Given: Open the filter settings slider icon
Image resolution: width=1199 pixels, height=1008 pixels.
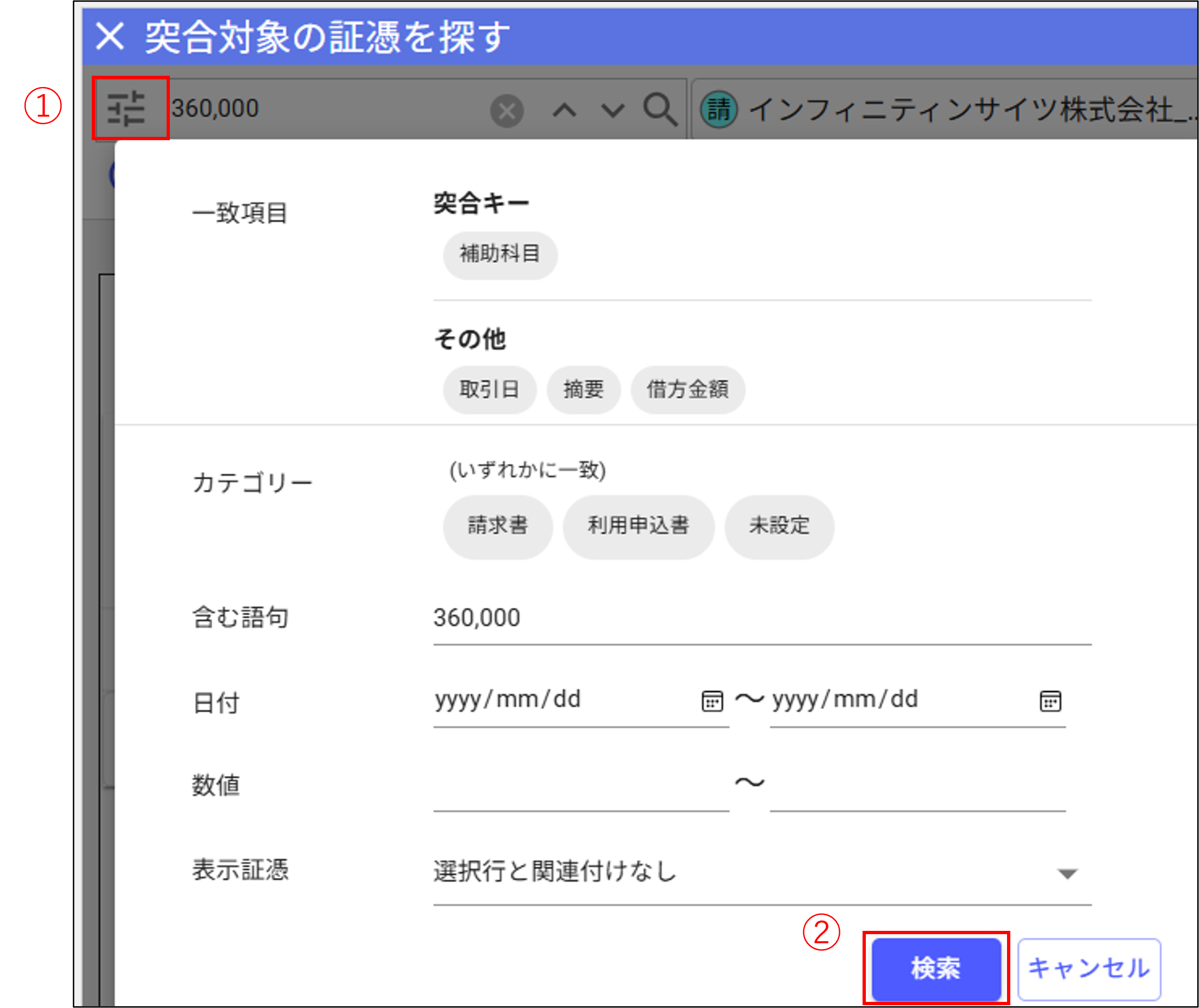Looking at the screenshot, I should 127,108.
